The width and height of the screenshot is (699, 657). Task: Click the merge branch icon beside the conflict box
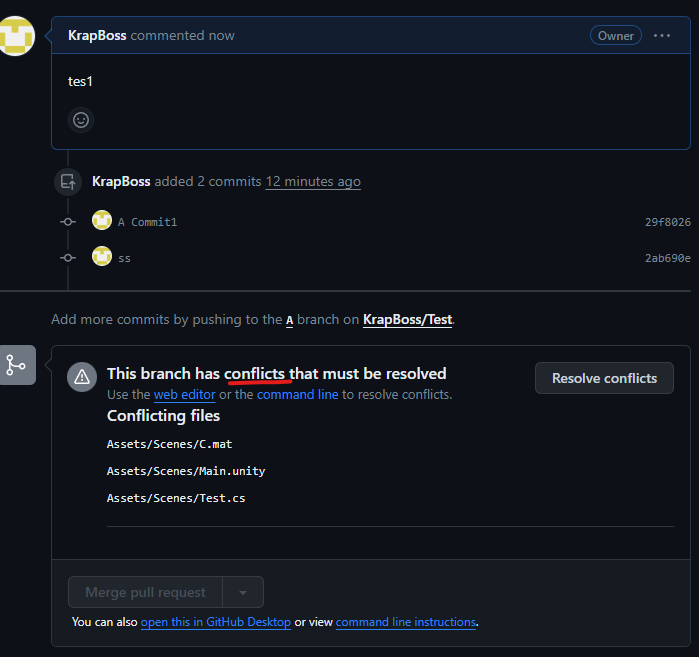point(17,365)
